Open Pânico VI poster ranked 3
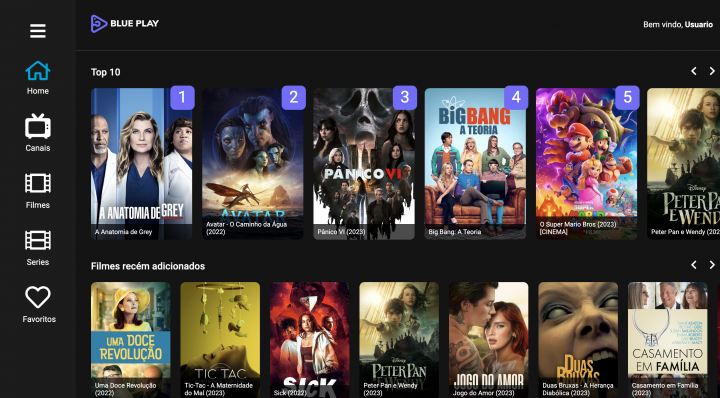The height and width of the screenshot is (398, 720). click(364, 163)
